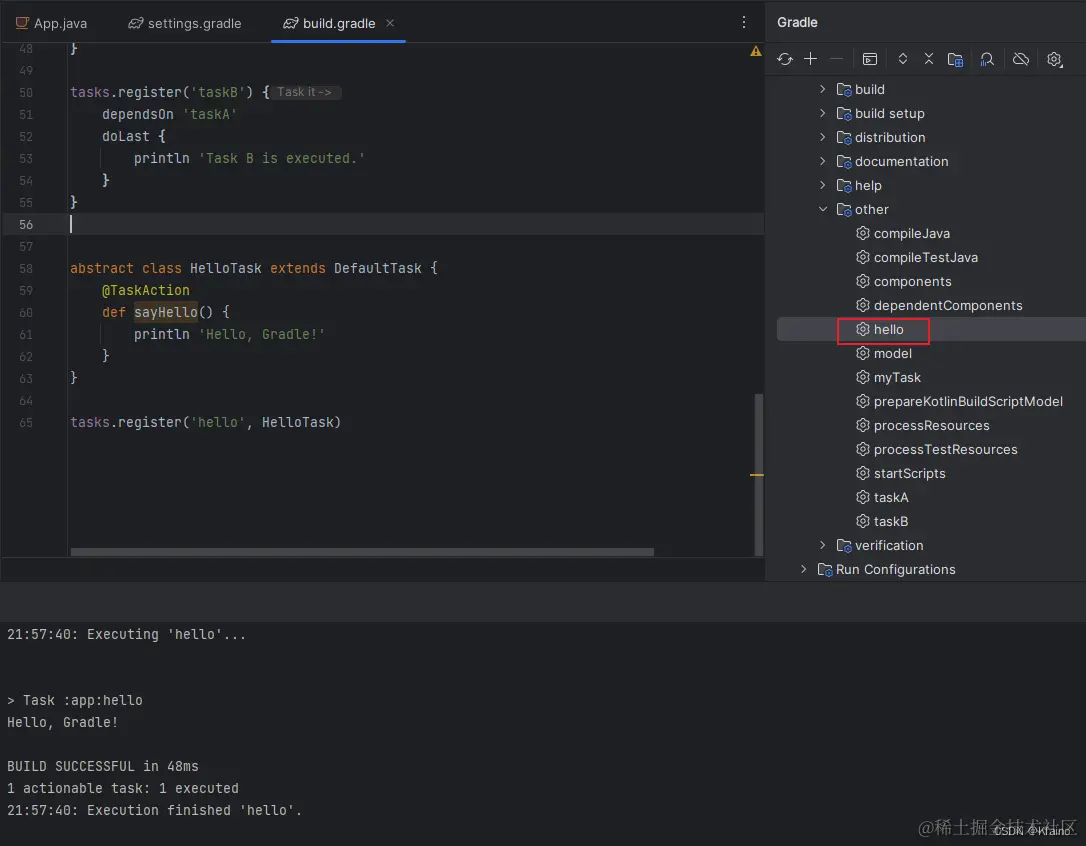Select the compileJava task
The image size is (1086, 846).
click(911, 233)
